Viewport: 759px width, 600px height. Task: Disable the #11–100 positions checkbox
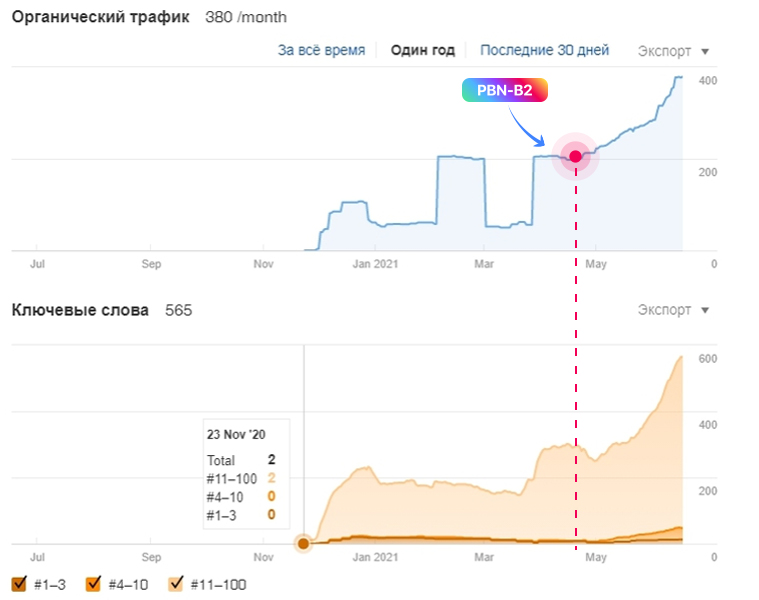(x=176, y=584)
